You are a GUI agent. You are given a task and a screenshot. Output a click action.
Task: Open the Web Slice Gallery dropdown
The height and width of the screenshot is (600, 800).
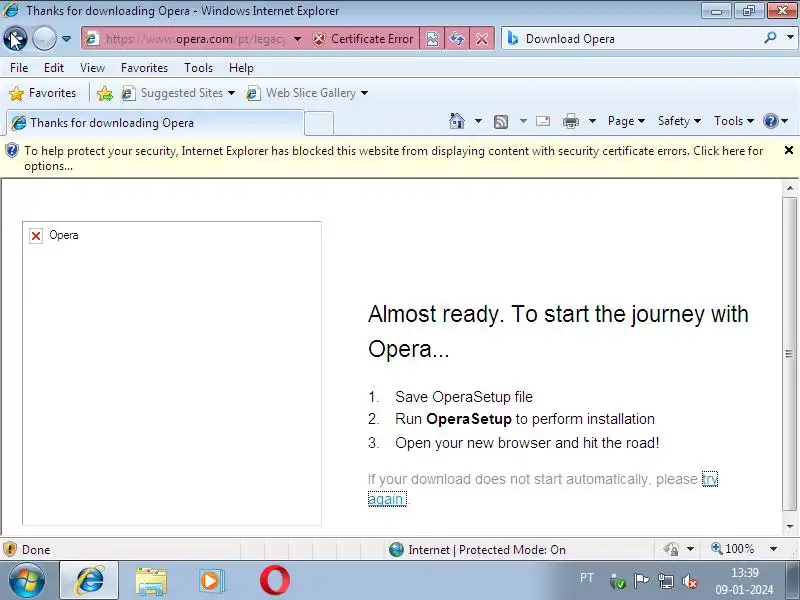tap(307, 93)
